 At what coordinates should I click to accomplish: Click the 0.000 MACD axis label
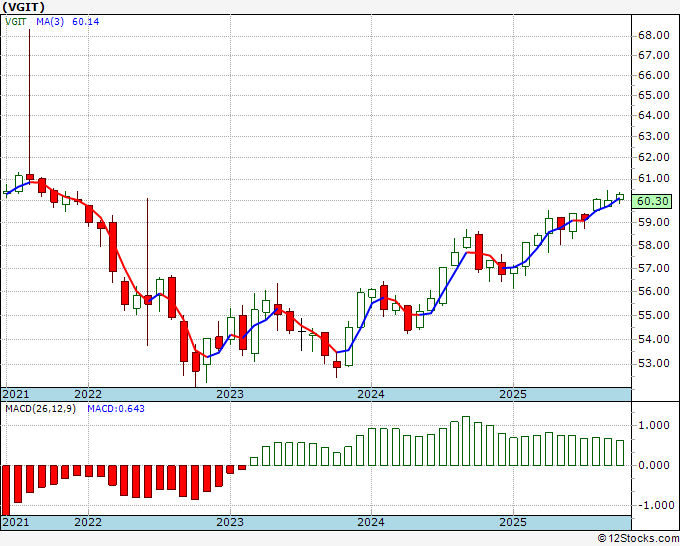[654, 465]
